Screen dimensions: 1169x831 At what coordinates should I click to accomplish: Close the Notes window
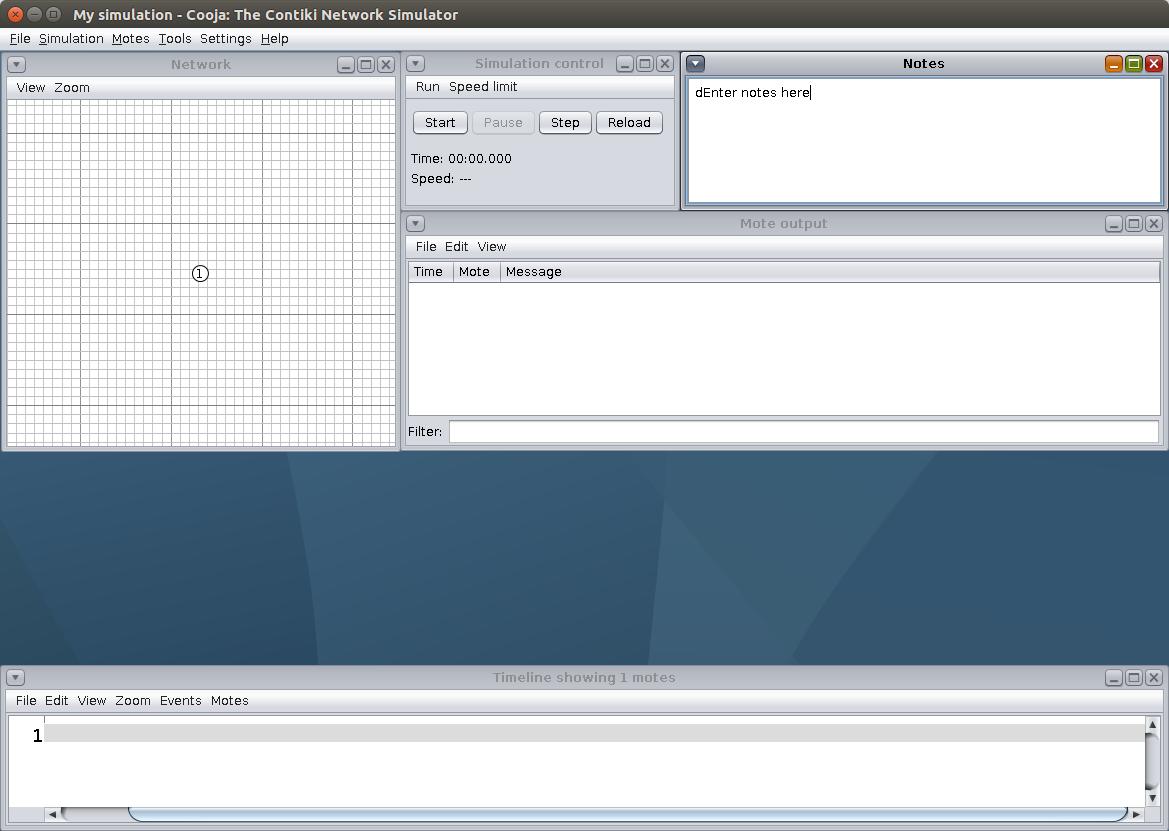1153,63
